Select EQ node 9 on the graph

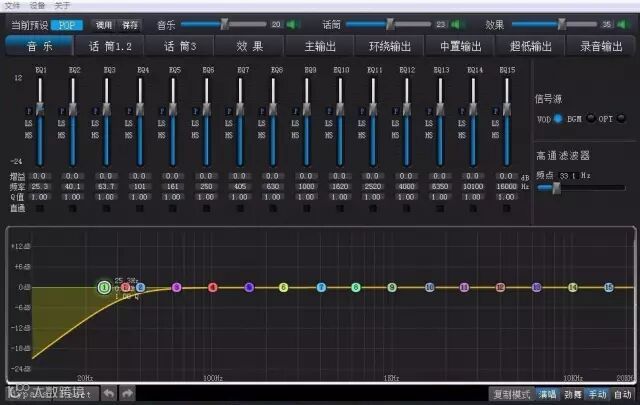pyautogui.click(x=392, y=287)
